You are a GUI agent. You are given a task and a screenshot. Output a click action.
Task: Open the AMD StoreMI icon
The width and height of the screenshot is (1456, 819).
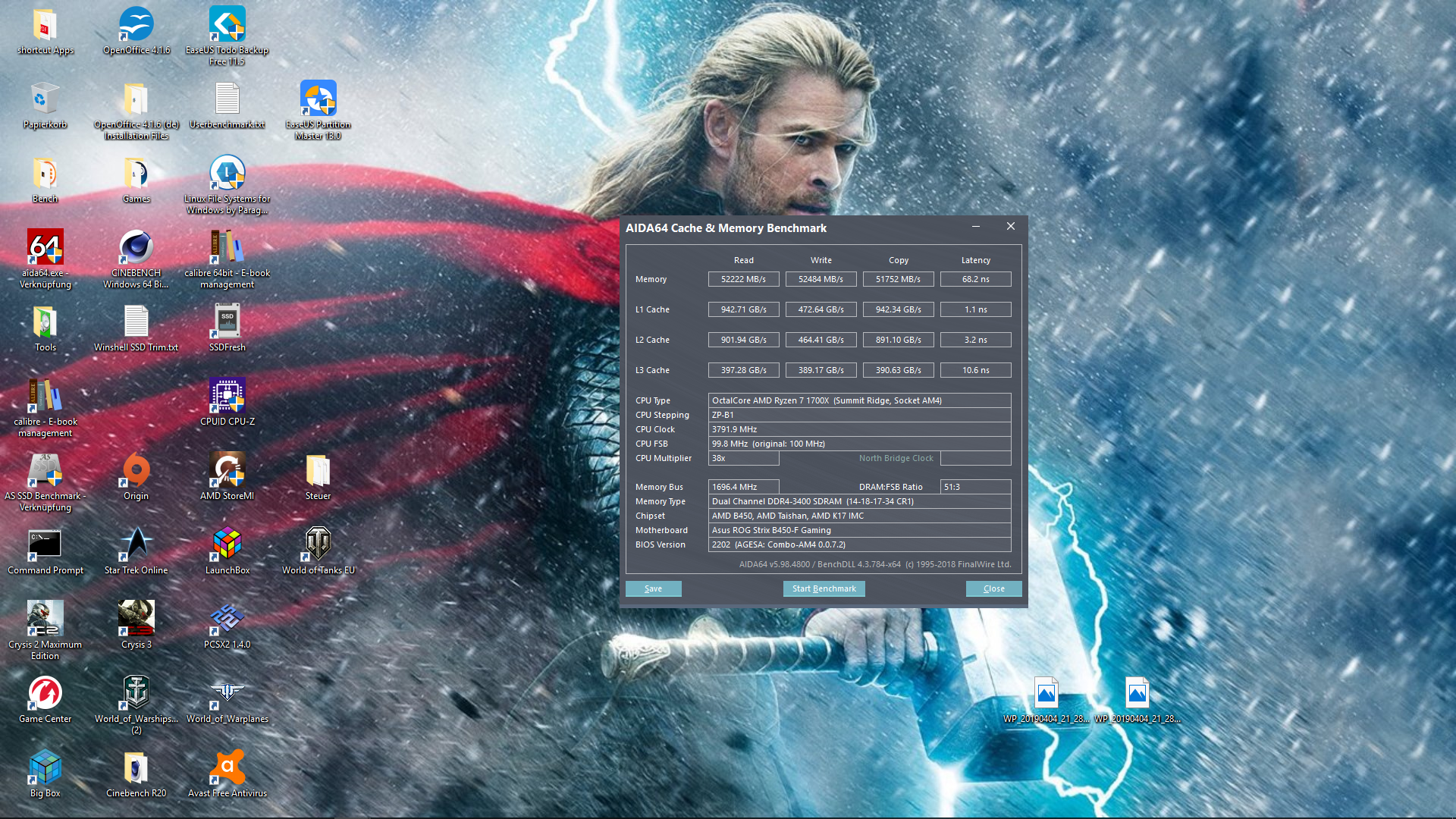click(227, 471)
